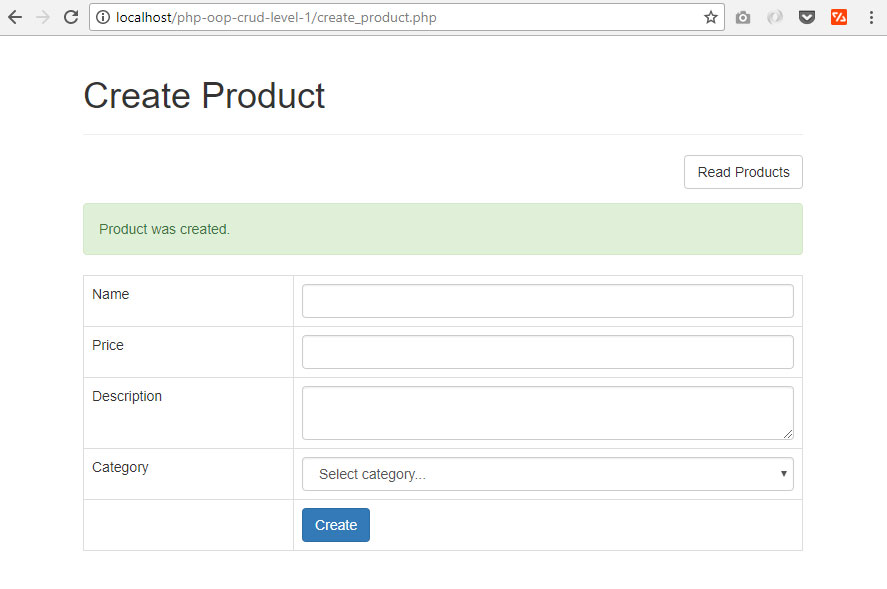This screenshot has height=589, width=887.
Task: Click inside the Description textarea
Action: pyautogui.click(x=547, y=412)
